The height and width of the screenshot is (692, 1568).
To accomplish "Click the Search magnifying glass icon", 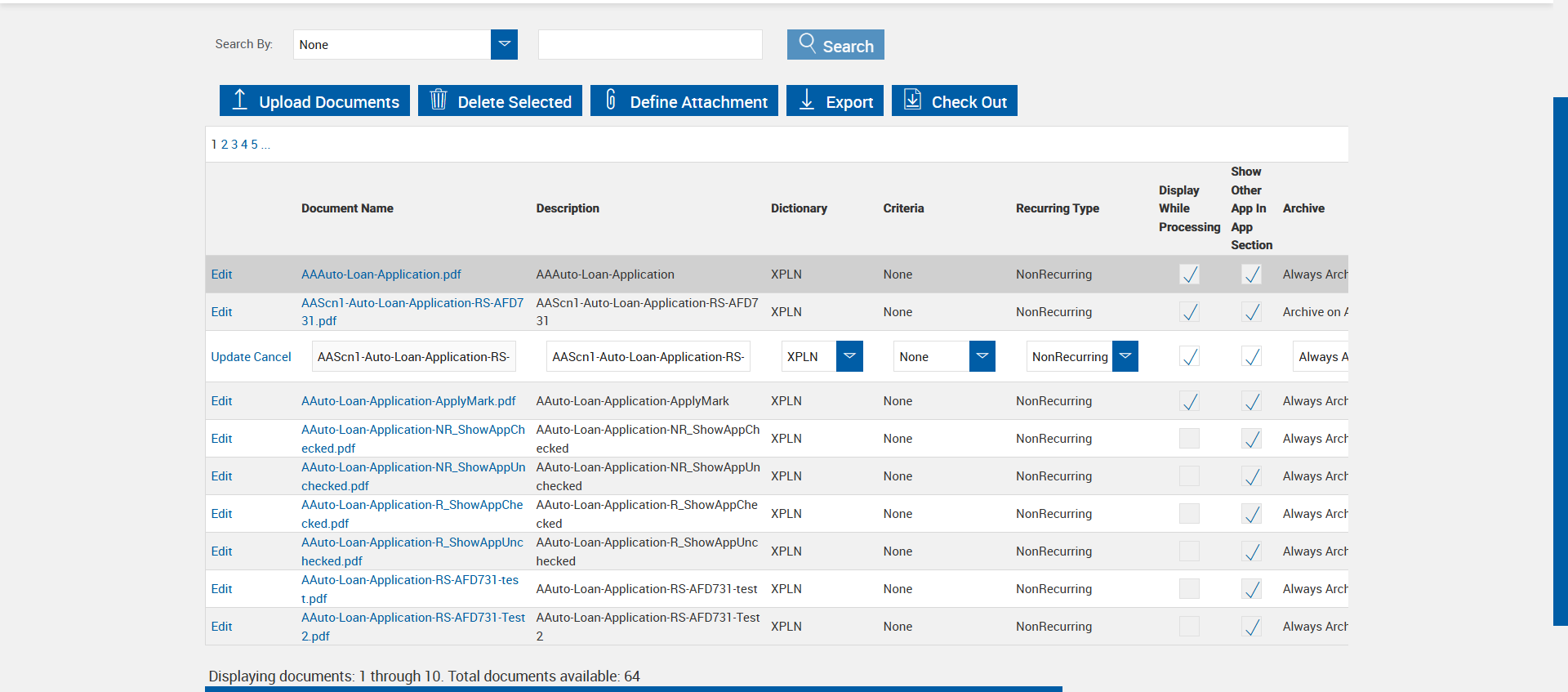I will pyautogui.click(x=807, y=43).
